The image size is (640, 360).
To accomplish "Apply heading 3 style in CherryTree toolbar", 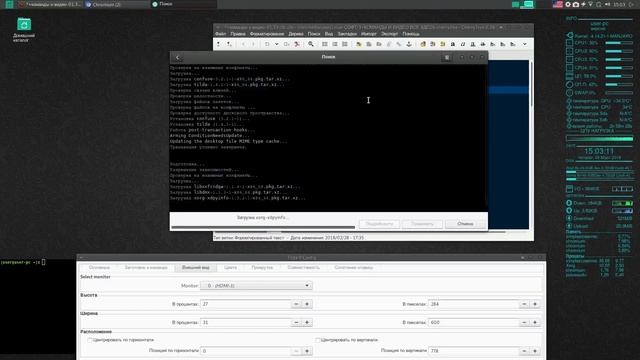I will click(x=513, y=44).
